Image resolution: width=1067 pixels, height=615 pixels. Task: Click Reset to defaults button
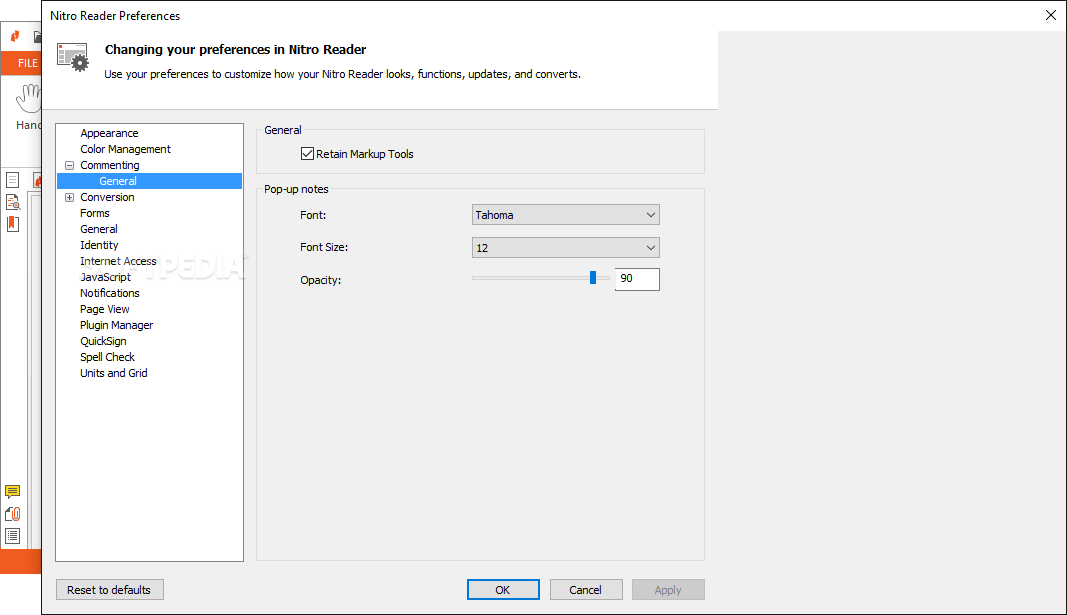pos(110,590)
